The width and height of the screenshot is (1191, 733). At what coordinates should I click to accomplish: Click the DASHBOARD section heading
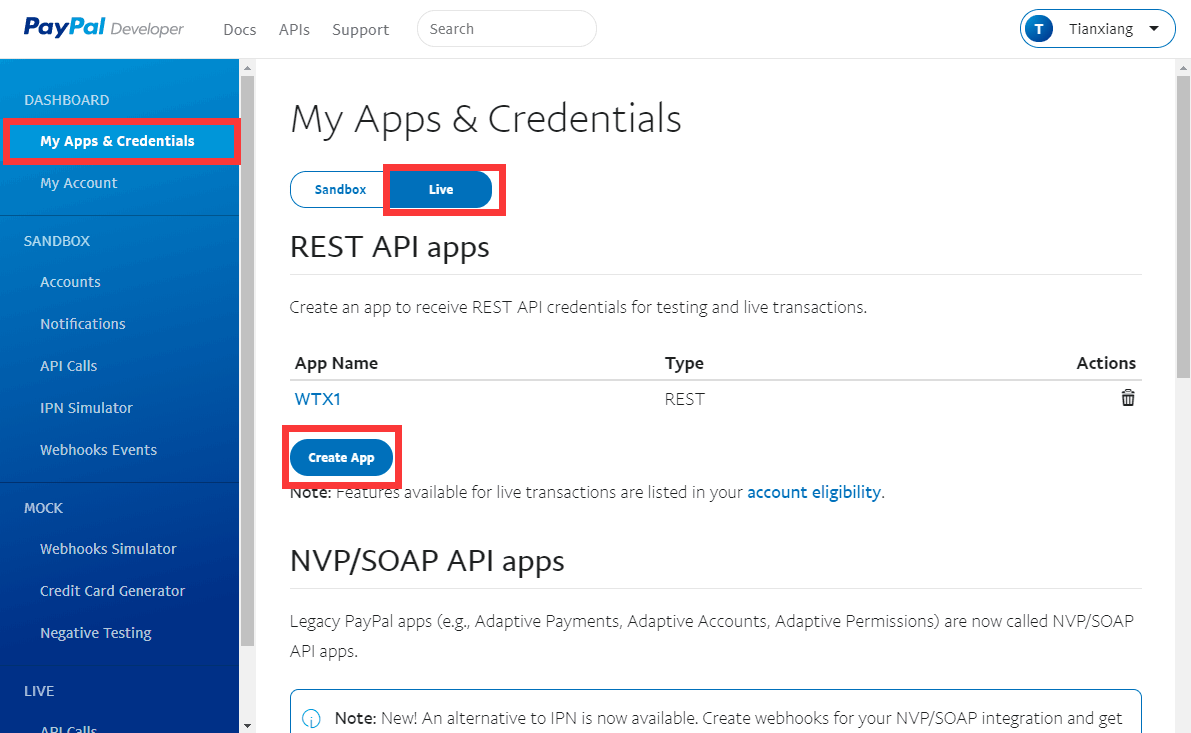pos(67,100)
